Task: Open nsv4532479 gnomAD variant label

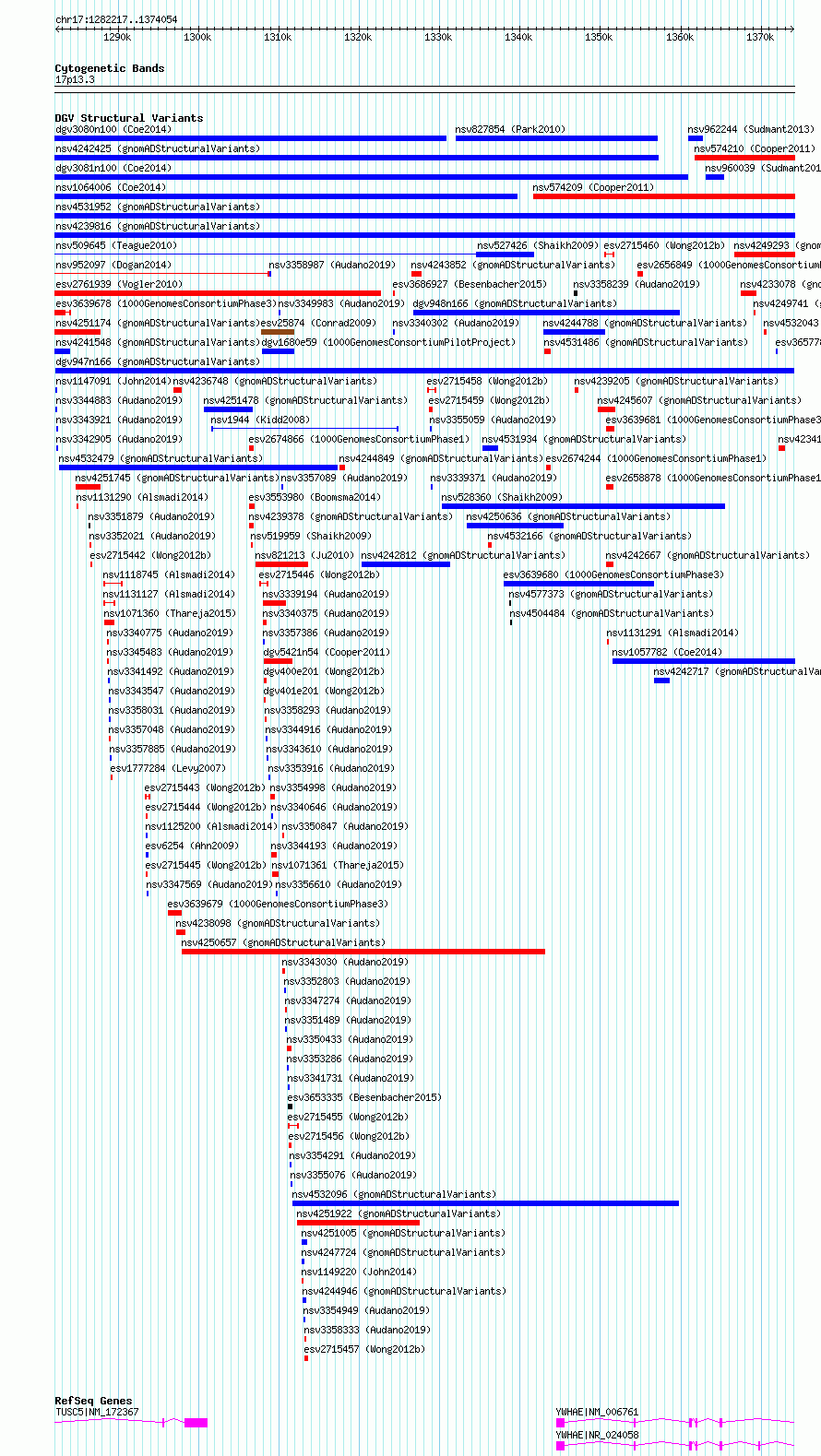Action: (161, 458)
